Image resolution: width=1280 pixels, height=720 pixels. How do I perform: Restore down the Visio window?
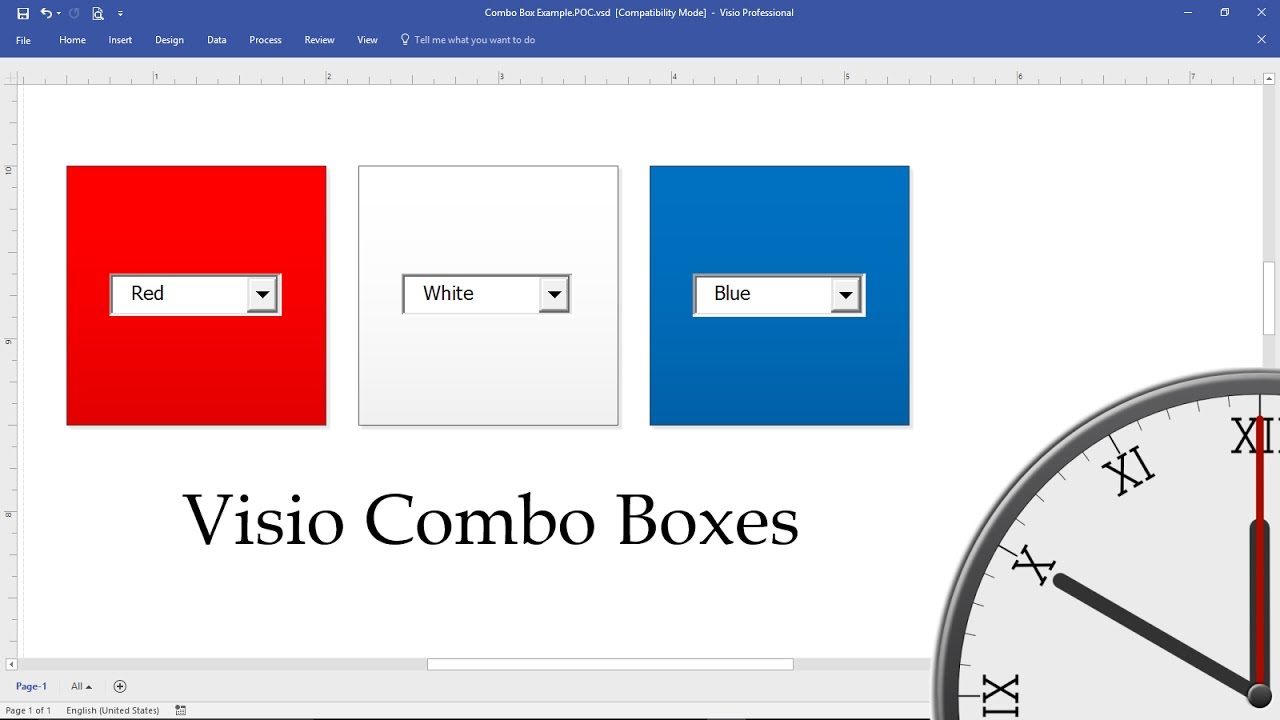[x=1224, y=13]
